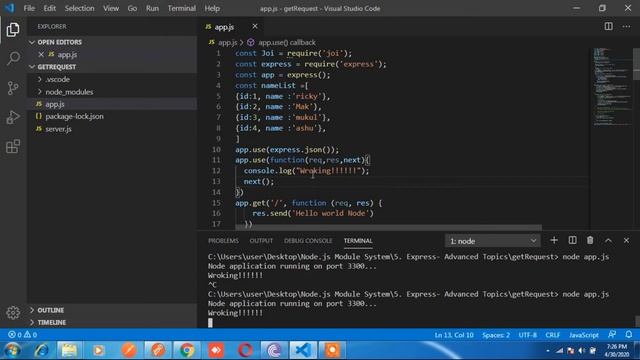This screenshot has width=640, height=360.
Task: Expand the node_modules folder
Action: pyautogui.click(x=112, y=92)
